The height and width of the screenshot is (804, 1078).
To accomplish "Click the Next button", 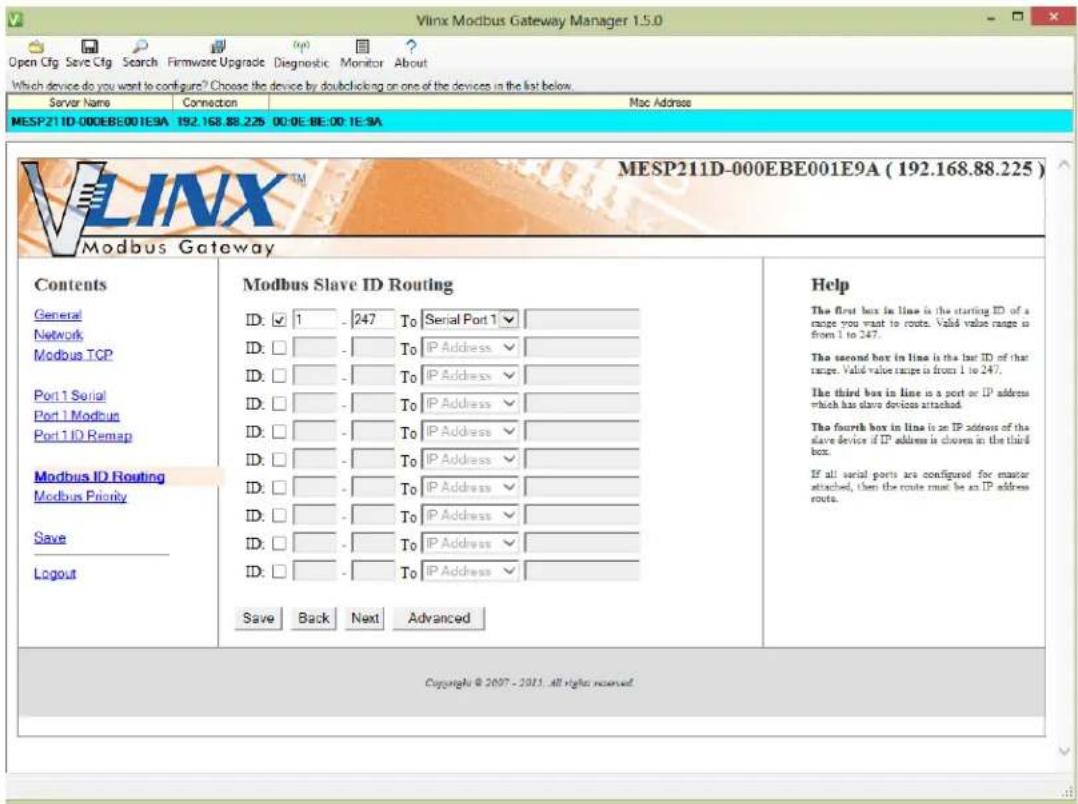I will pos(365,618).
